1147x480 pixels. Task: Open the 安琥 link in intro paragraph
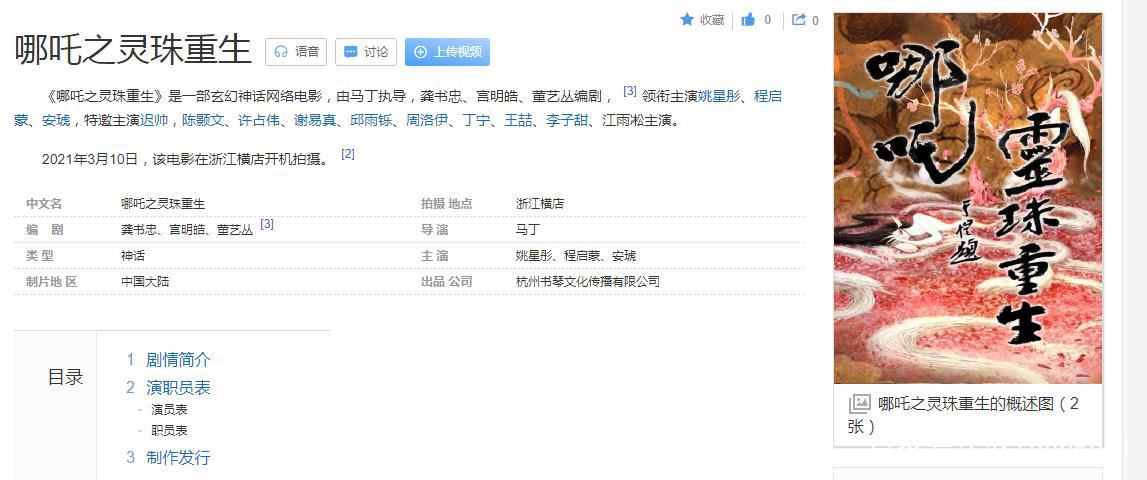point(56,121)
